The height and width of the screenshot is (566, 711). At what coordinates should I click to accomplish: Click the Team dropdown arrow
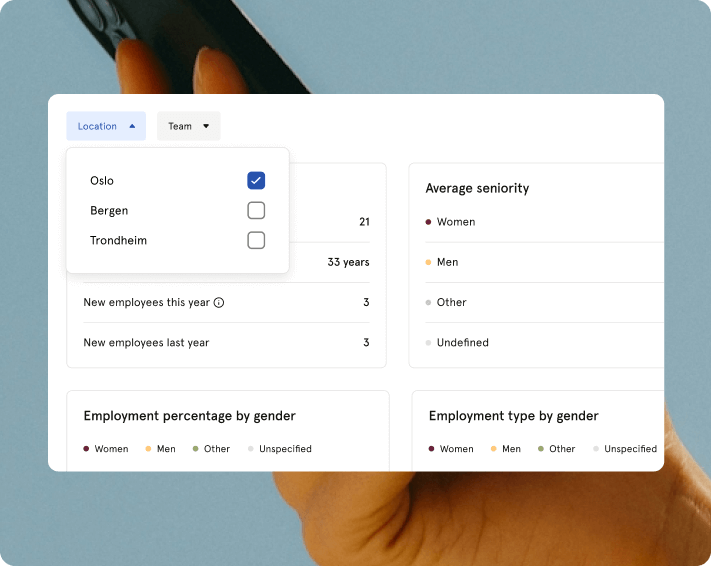pos(206,126)
